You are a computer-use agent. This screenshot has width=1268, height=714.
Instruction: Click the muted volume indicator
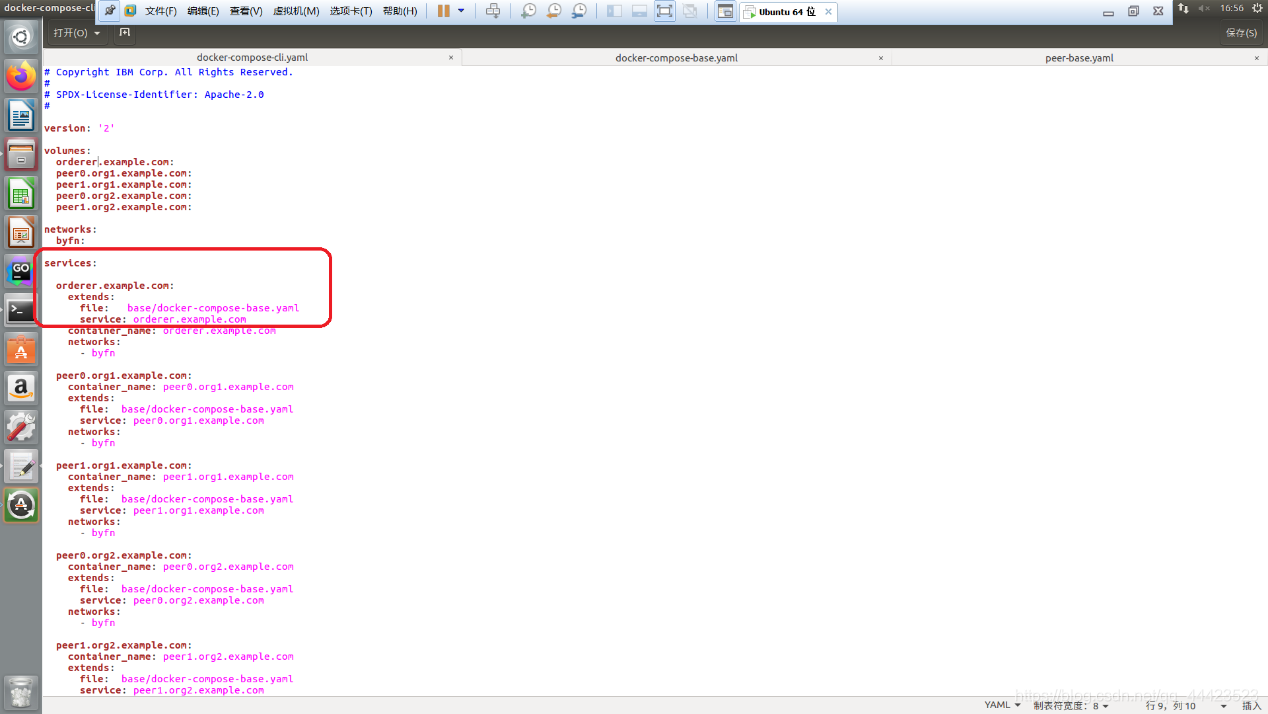(x=1203, y=8)
